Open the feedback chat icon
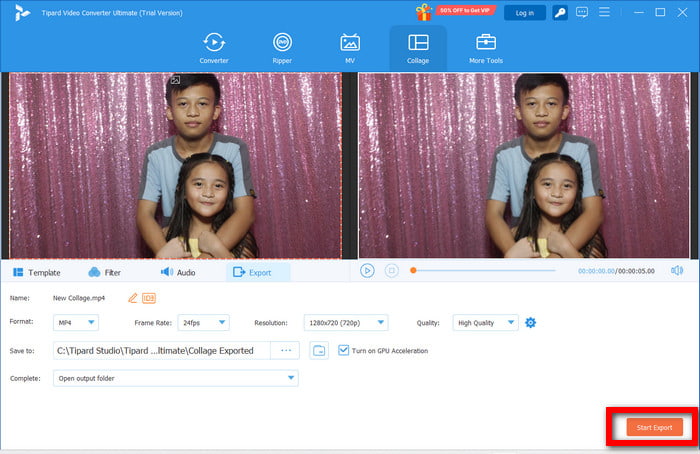This screenshot has height=454, width=700. (x=582, y=13)
